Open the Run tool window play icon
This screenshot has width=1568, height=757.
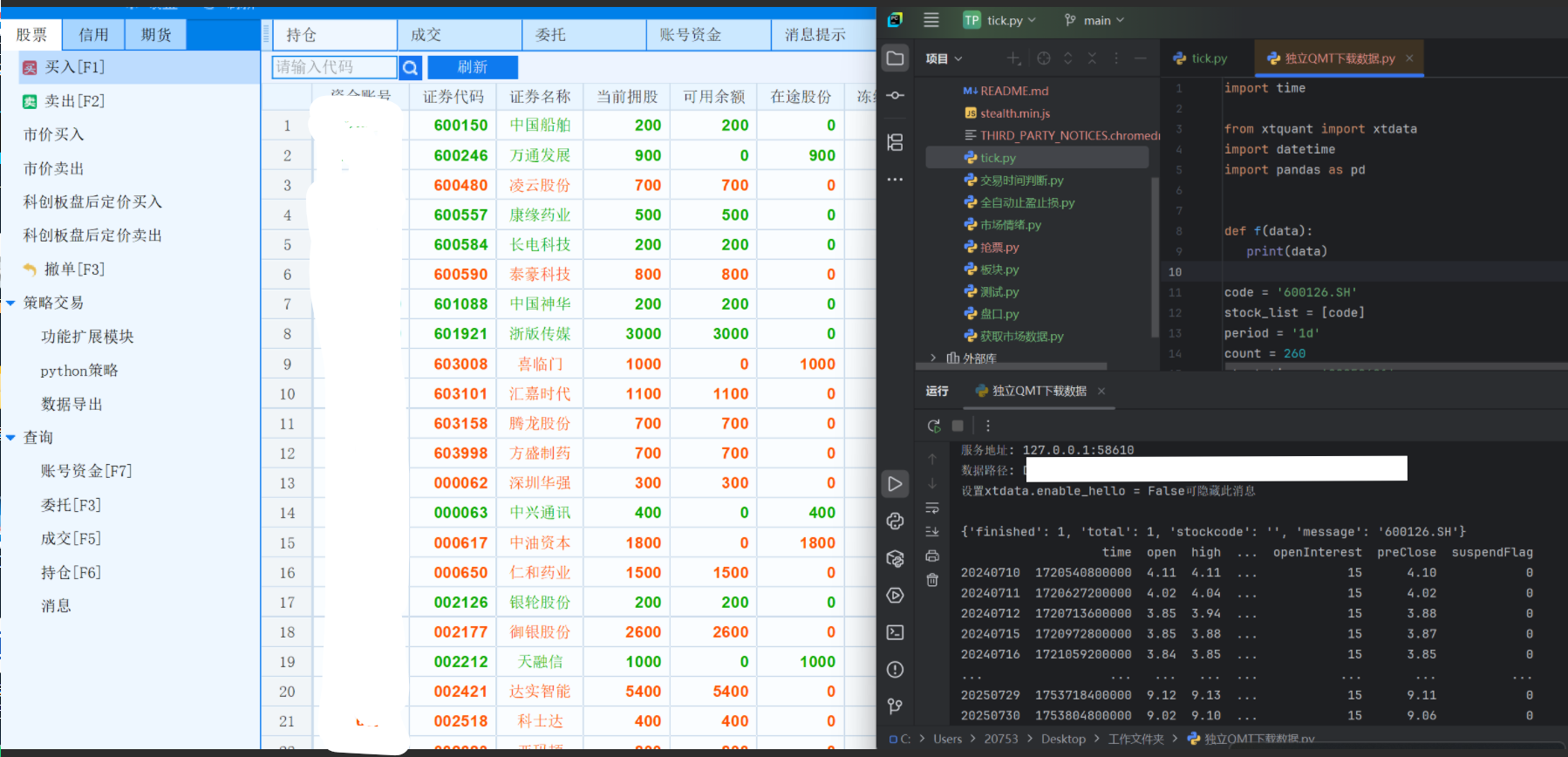point(895,484)
